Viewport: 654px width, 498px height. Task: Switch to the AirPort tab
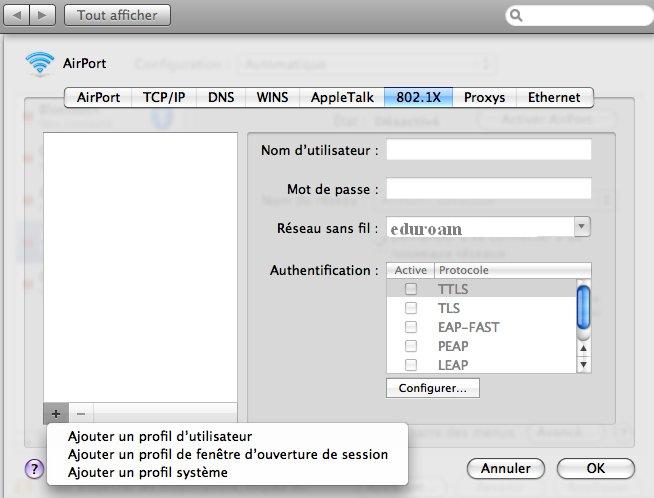point(98,98)
